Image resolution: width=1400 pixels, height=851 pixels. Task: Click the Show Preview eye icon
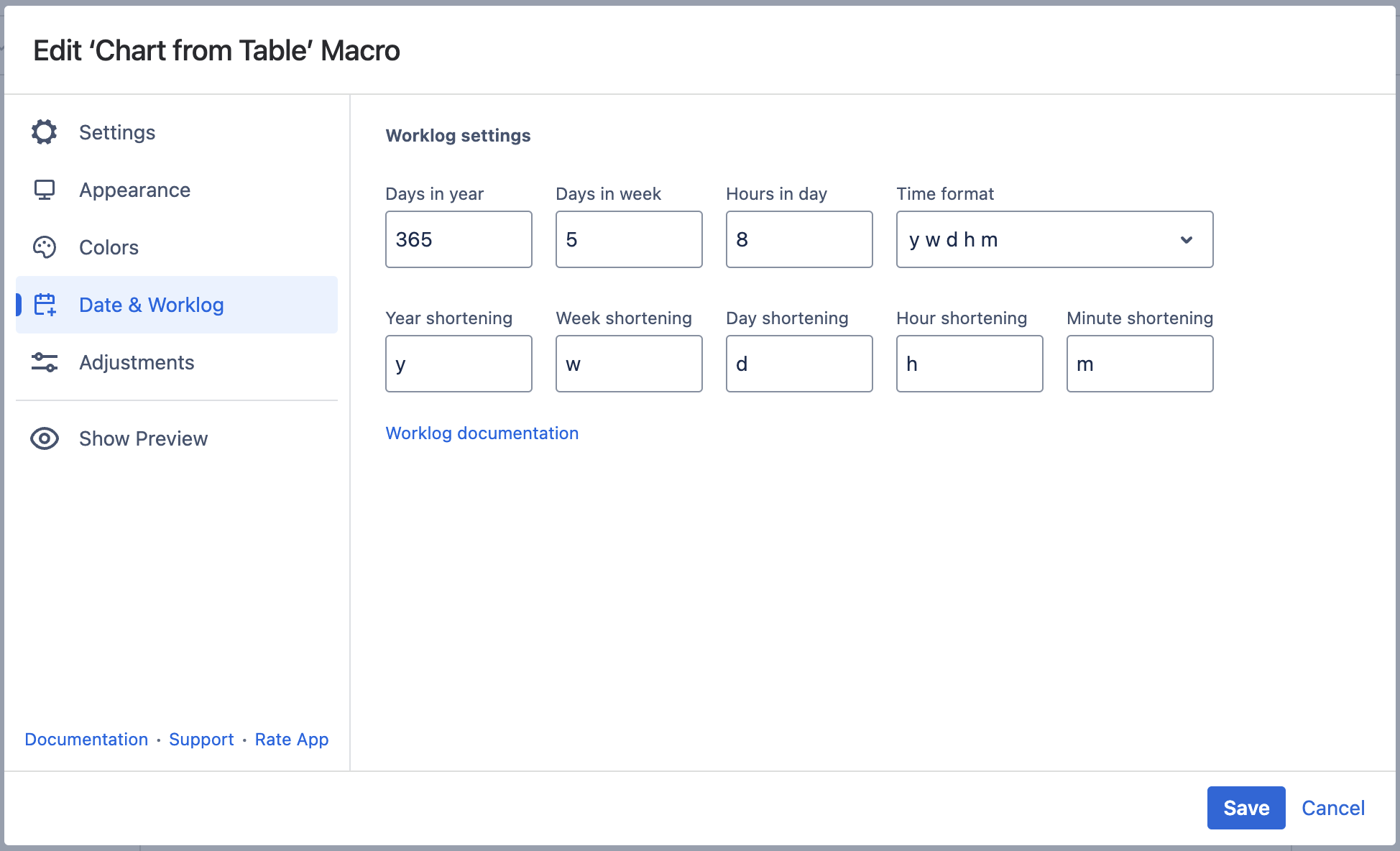pyautogui.click(x=44, y=438)
